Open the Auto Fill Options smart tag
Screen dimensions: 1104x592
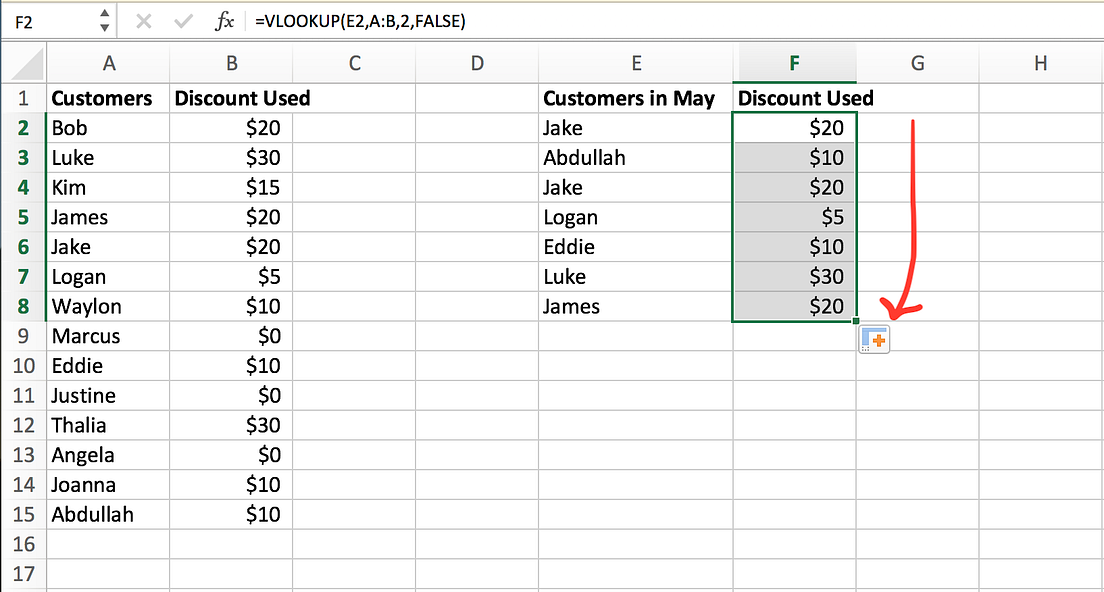tap(873, 338)
